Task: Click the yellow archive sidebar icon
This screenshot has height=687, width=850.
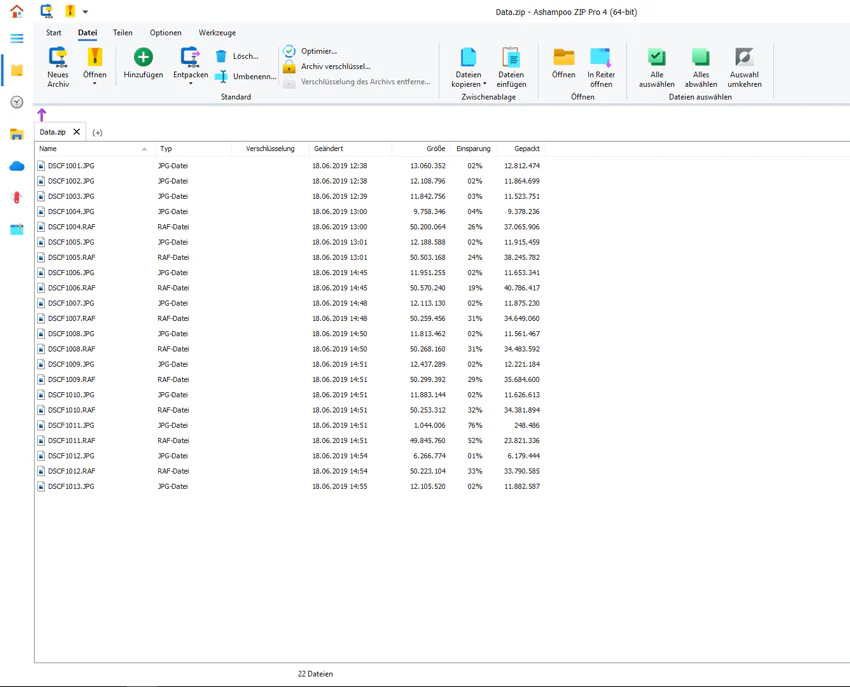Action: point(17,70)
